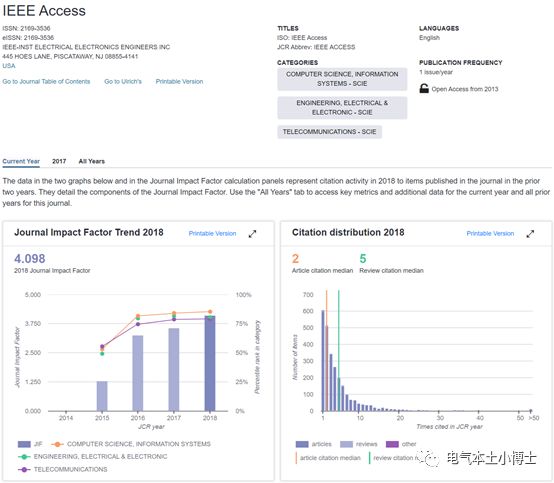Click the JCR Abbrev: IEEE ACCESS text

(316, 47)
